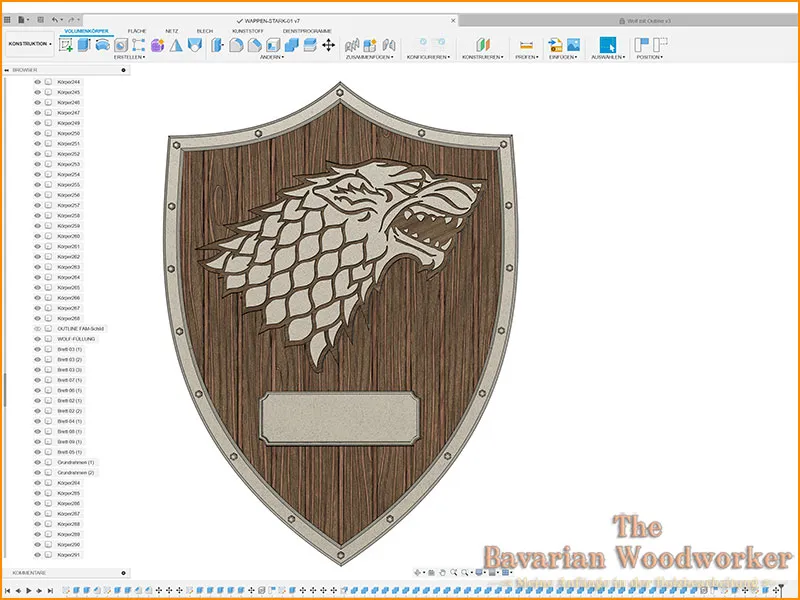Click the Pan hand icon
Viewport: 800px width, 600px height.
pyautogui.click(x=442, y=572)
